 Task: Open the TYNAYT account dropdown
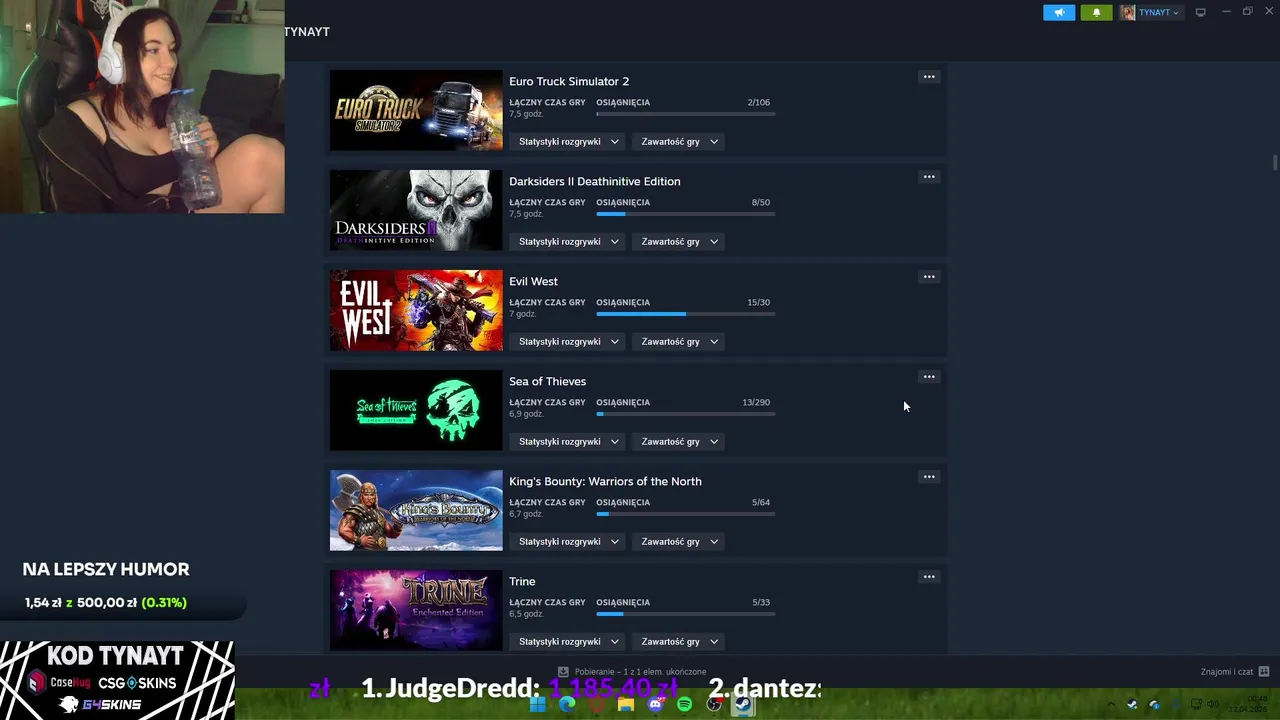tap(1159, 12)
